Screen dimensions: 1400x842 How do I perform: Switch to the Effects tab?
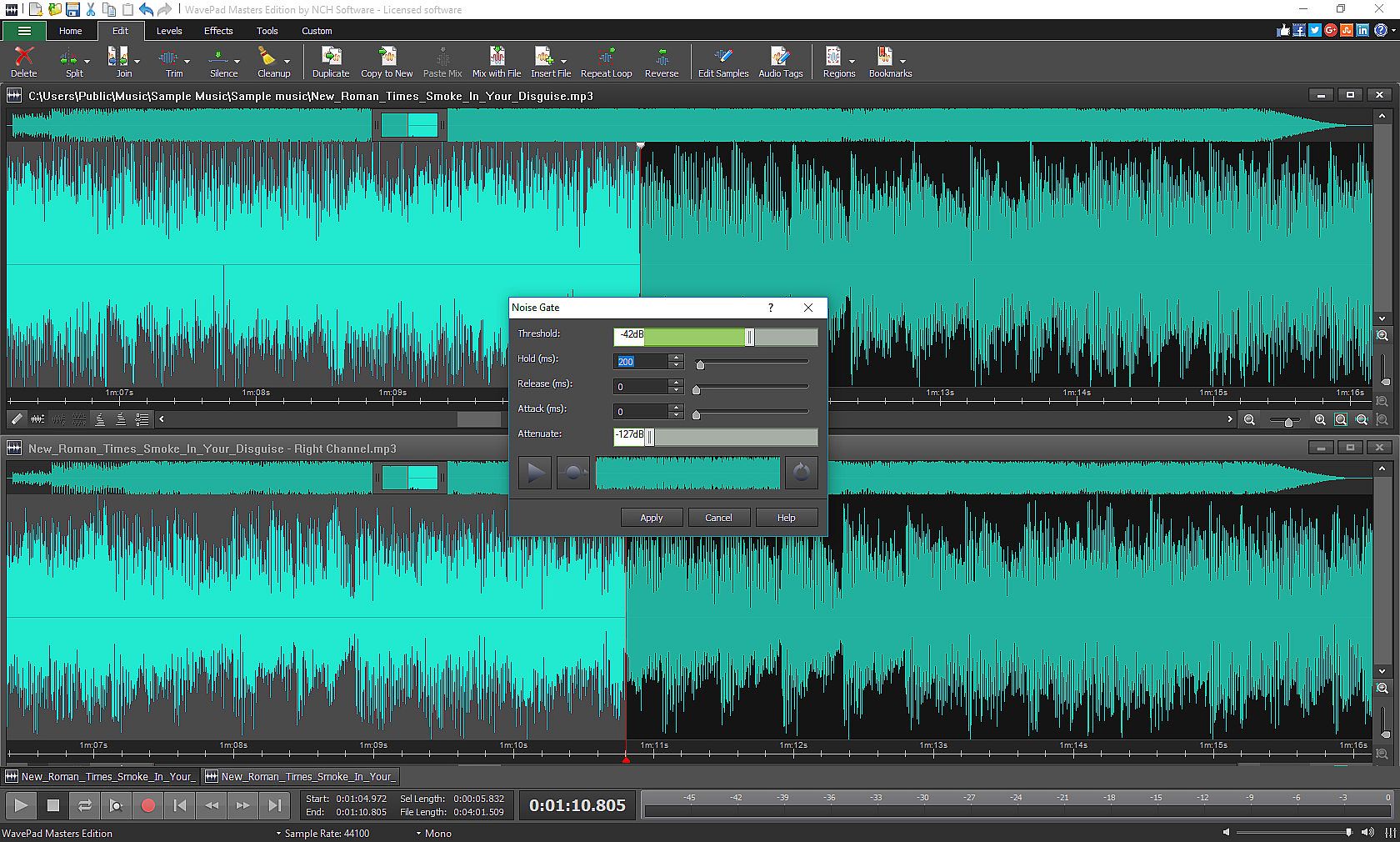click(218, 31)
